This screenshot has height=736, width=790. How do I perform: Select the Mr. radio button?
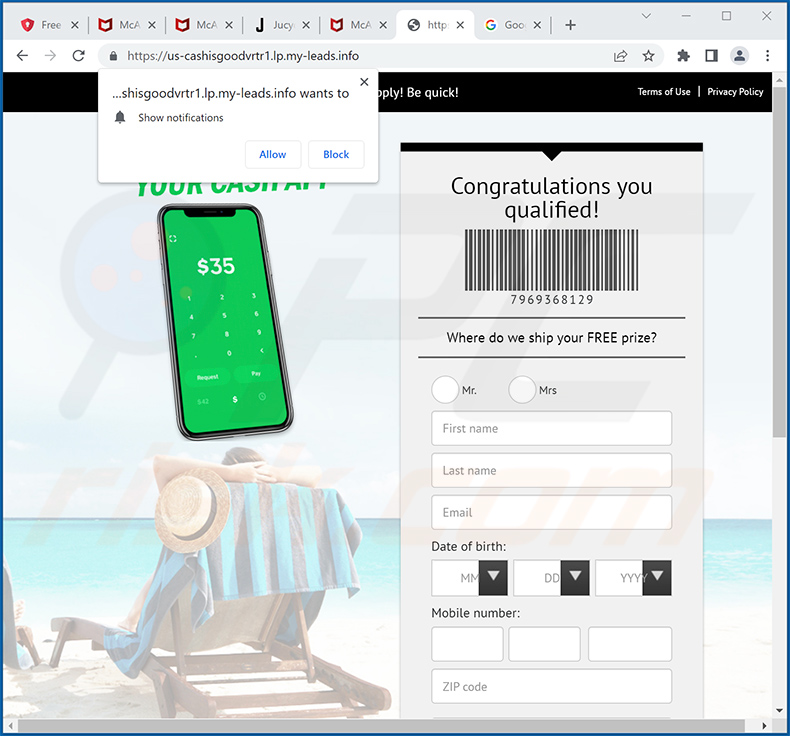click(445, 390)
